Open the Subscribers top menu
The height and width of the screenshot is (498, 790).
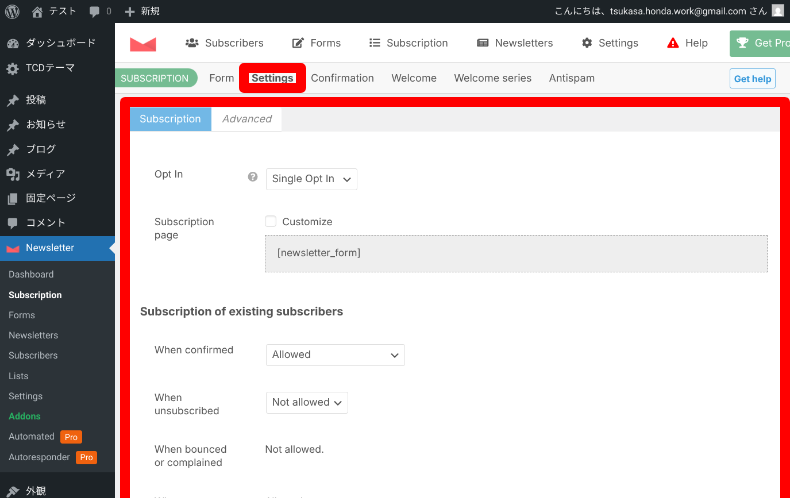pyautogui.click(x=224, y=43)
